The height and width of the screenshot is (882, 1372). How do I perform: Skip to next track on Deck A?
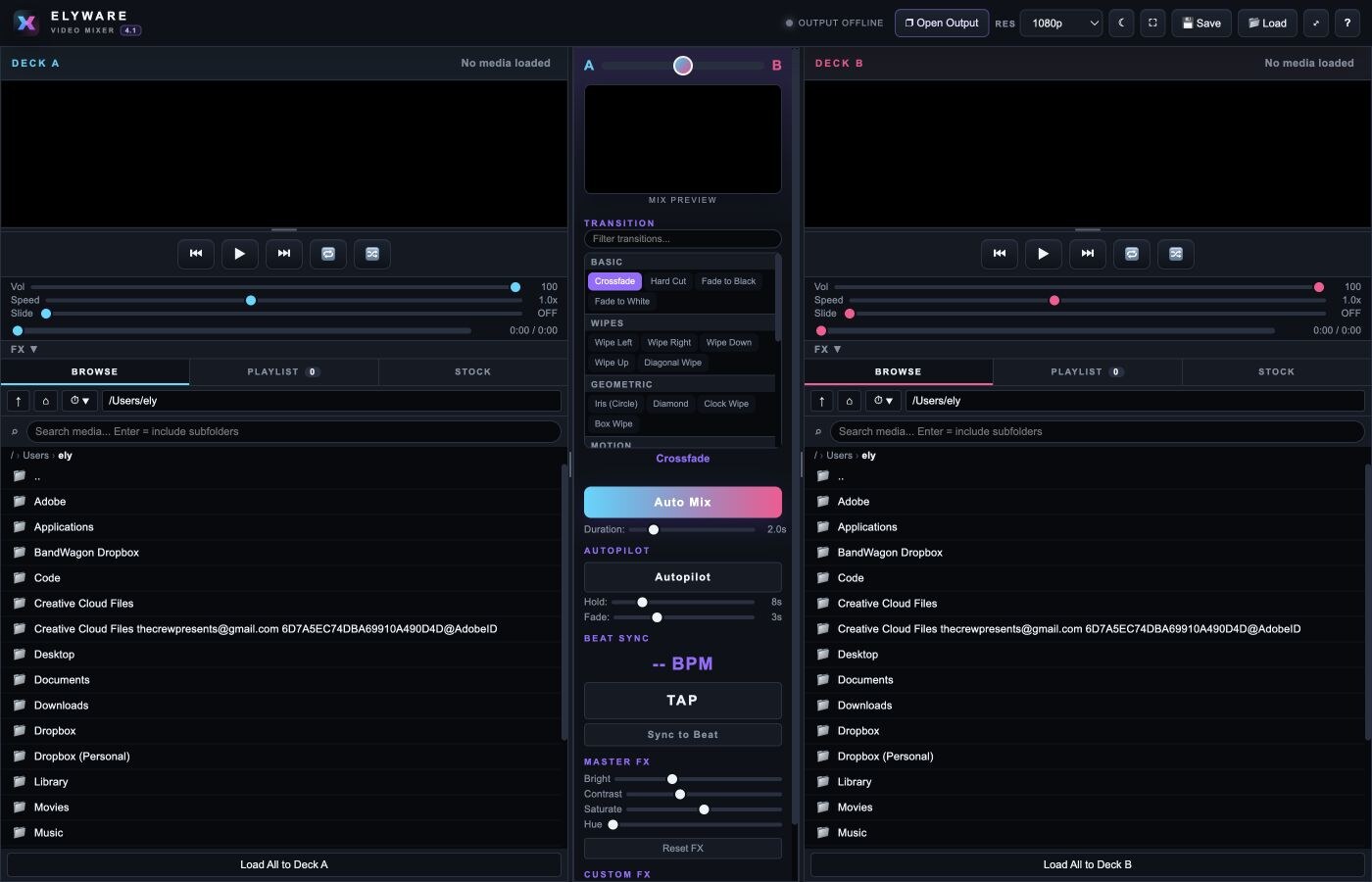pos(284,254)
